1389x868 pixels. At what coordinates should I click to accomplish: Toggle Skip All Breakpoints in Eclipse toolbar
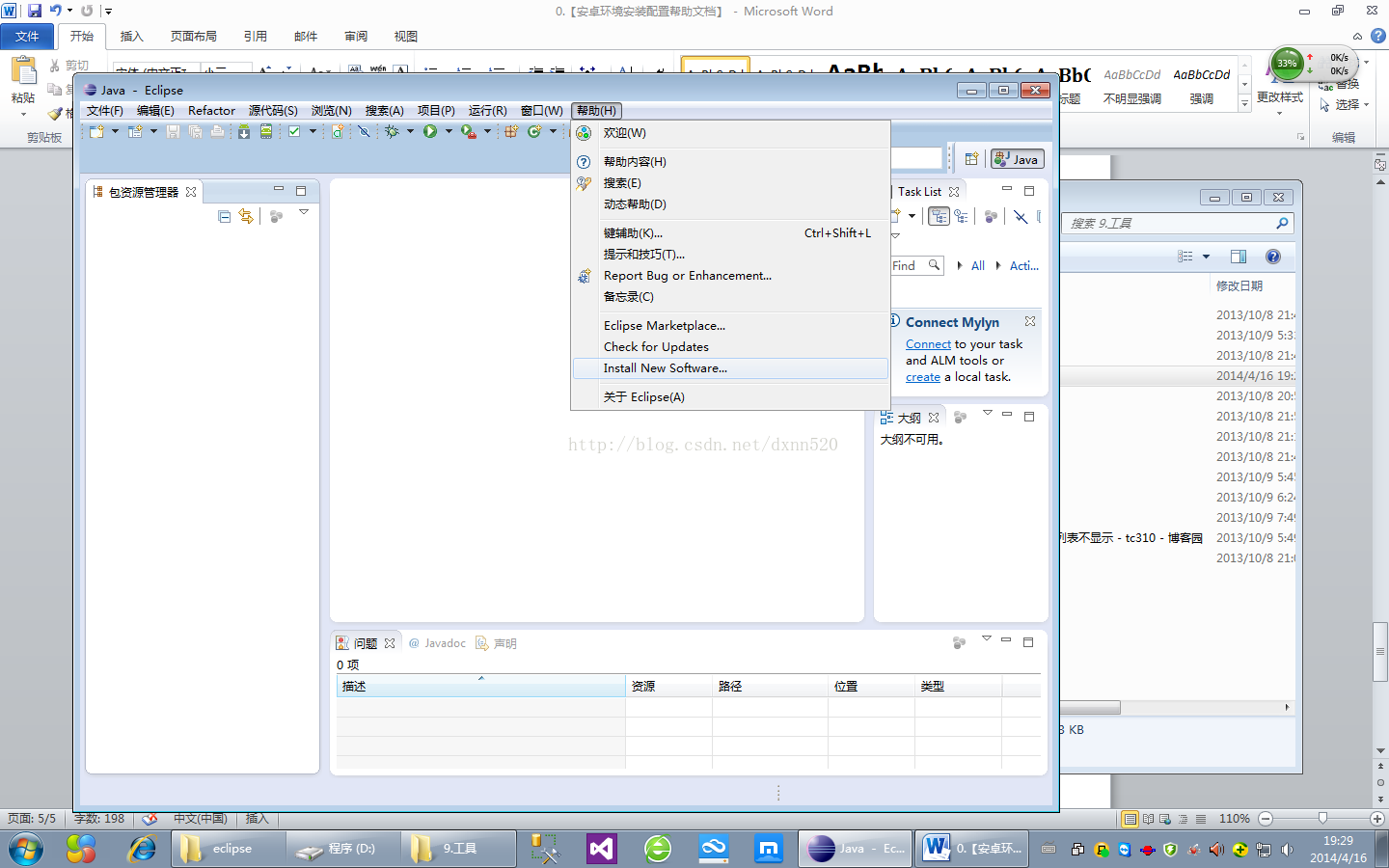tap(364, 131)
